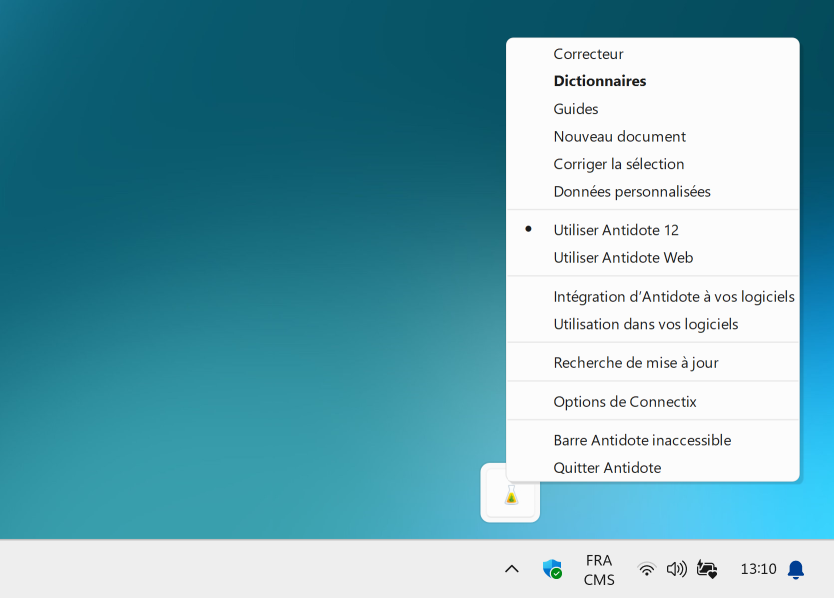Quit via Quitter Antidote
Screen dimensions: 834x598
tap(607, 468)
